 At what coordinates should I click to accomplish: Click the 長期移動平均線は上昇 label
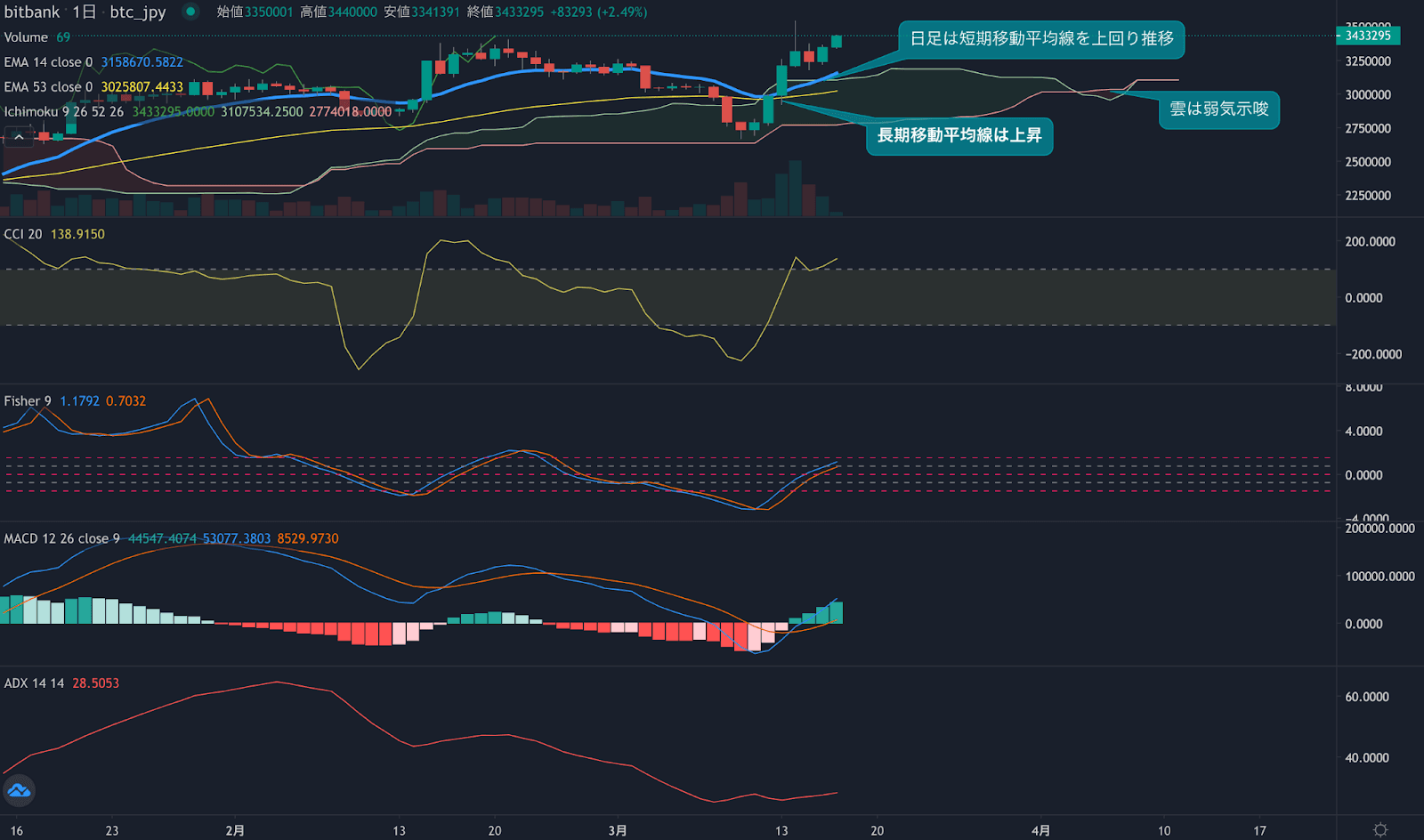pos(959,137)
